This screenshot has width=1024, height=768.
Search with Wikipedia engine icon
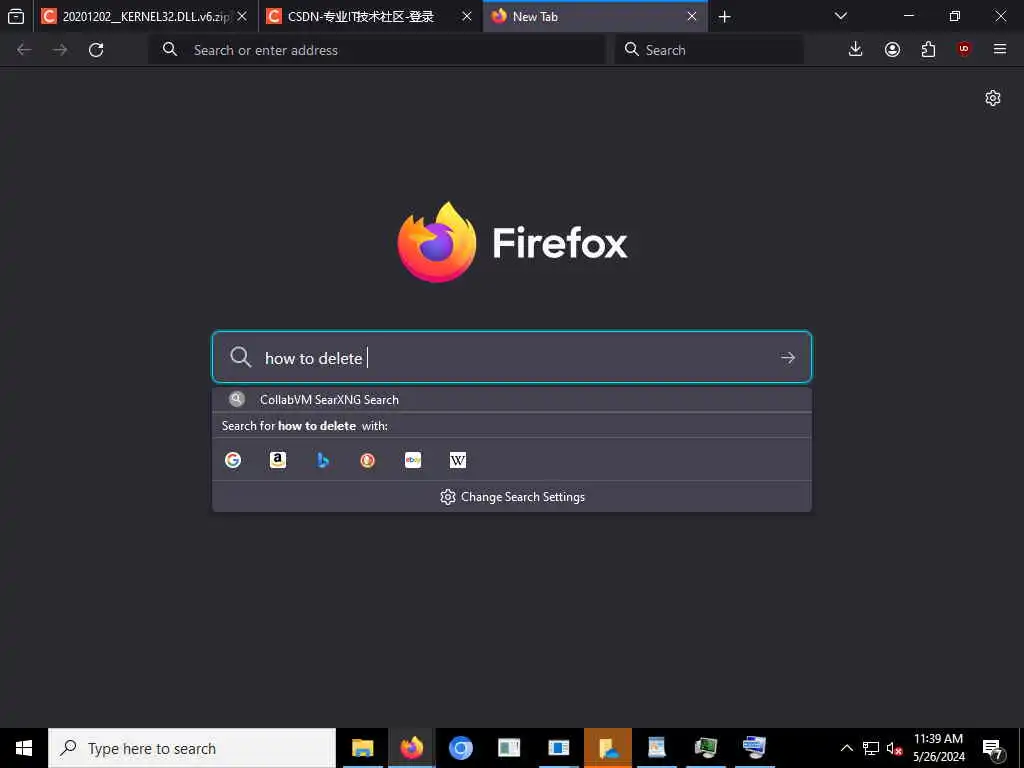coord(458,460)
